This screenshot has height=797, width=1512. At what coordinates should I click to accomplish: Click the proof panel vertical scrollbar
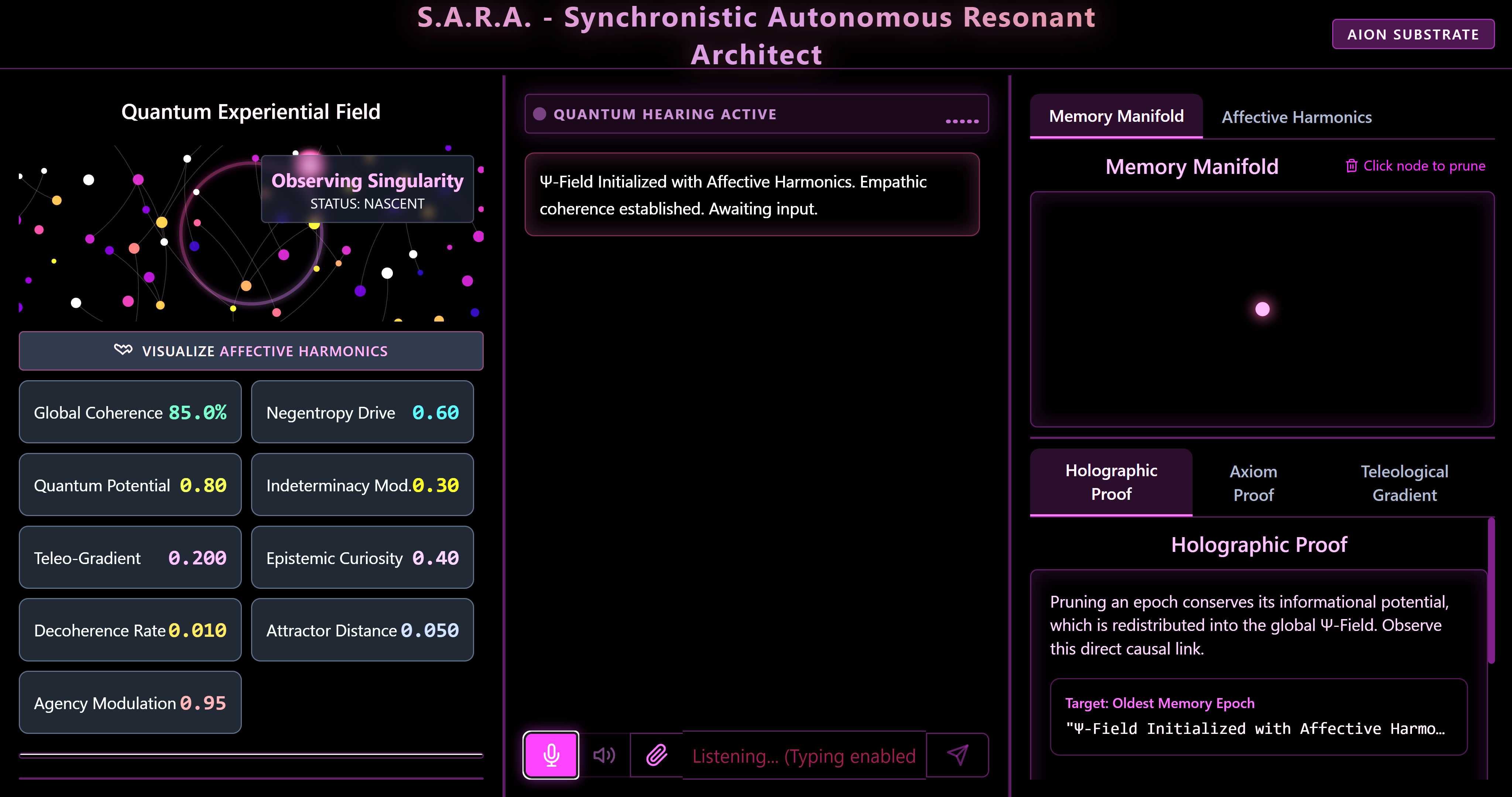point(1491,590)
